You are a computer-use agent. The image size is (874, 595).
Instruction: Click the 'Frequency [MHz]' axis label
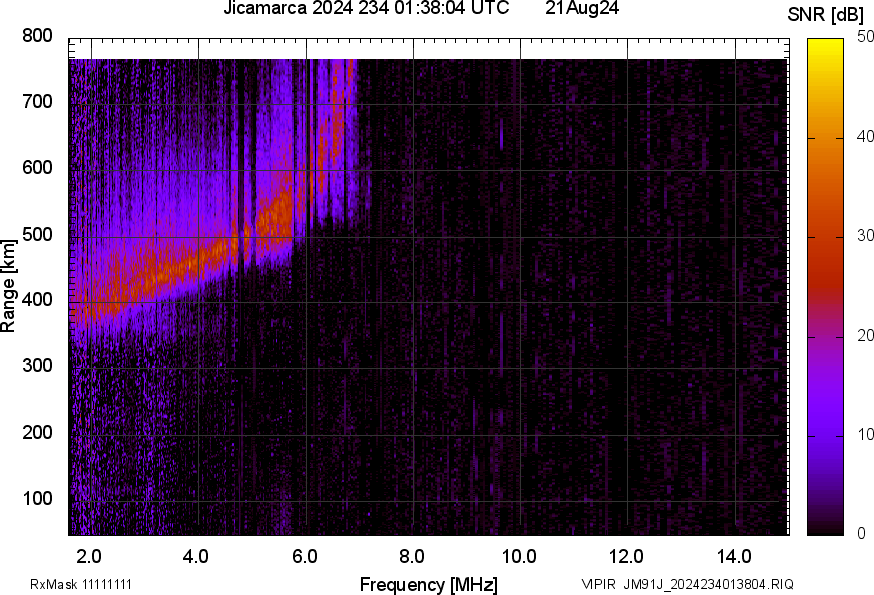[429, 585]
